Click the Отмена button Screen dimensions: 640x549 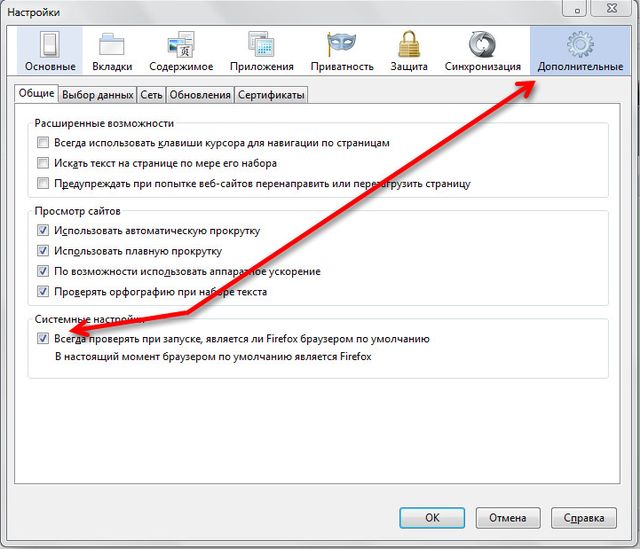pos(508,518)
